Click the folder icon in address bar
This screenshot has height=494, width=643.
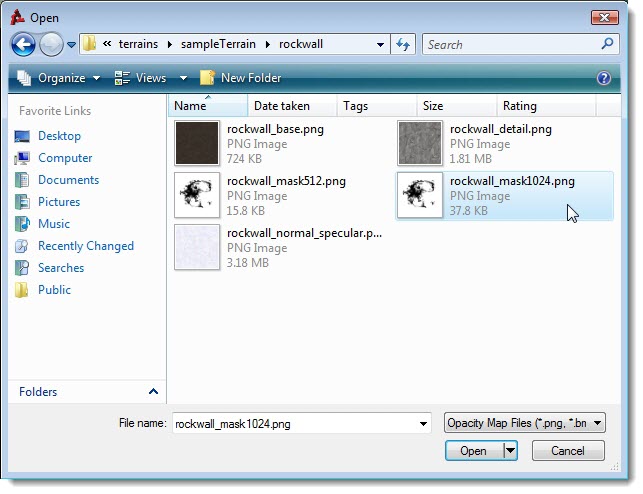point(89,44)
